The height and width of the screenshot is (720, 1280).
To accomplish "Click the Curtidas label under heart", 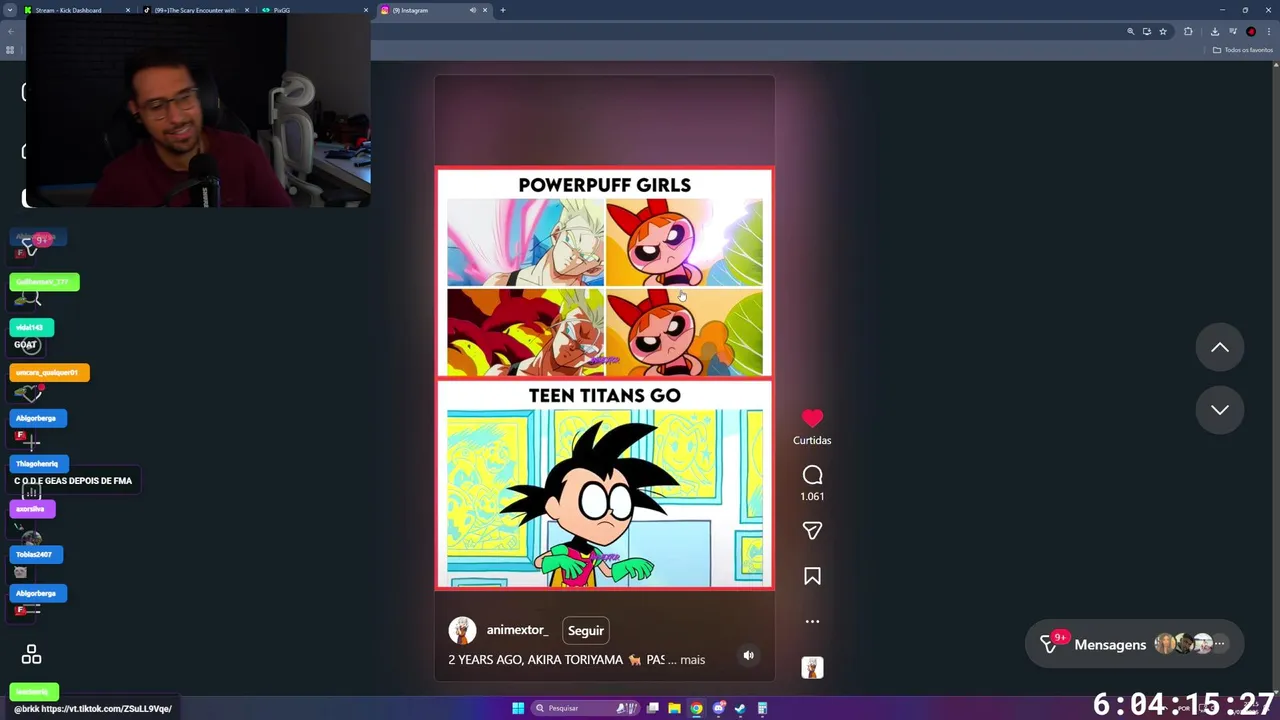I will click(x=812, y=440).
